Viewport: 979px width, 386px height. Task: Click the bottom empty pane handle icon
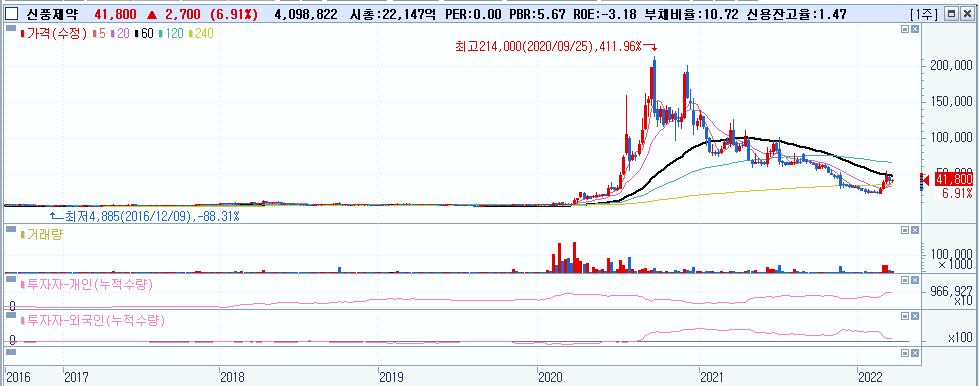click(11, 352)
